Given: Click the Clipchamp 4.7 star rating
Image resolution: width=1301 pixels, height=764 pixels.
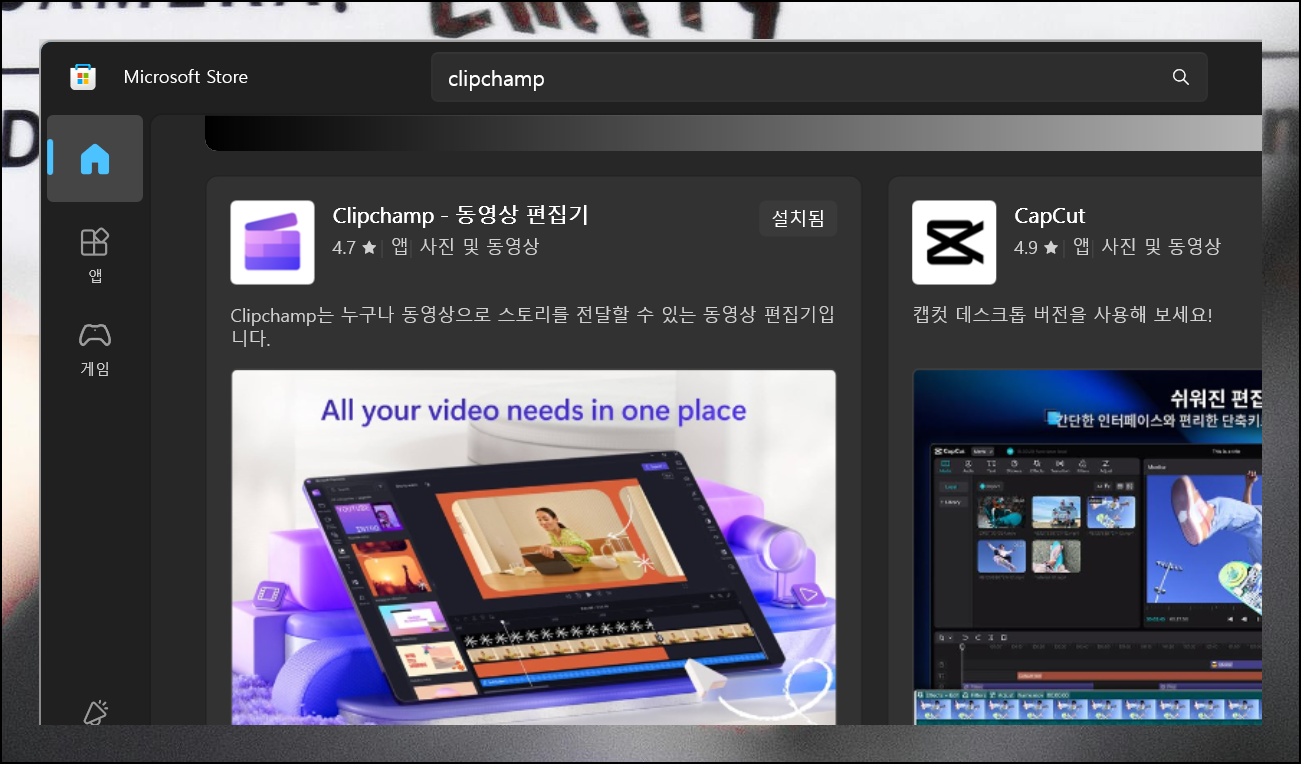Looking at the screenshot, I should [x=354, y=247].
